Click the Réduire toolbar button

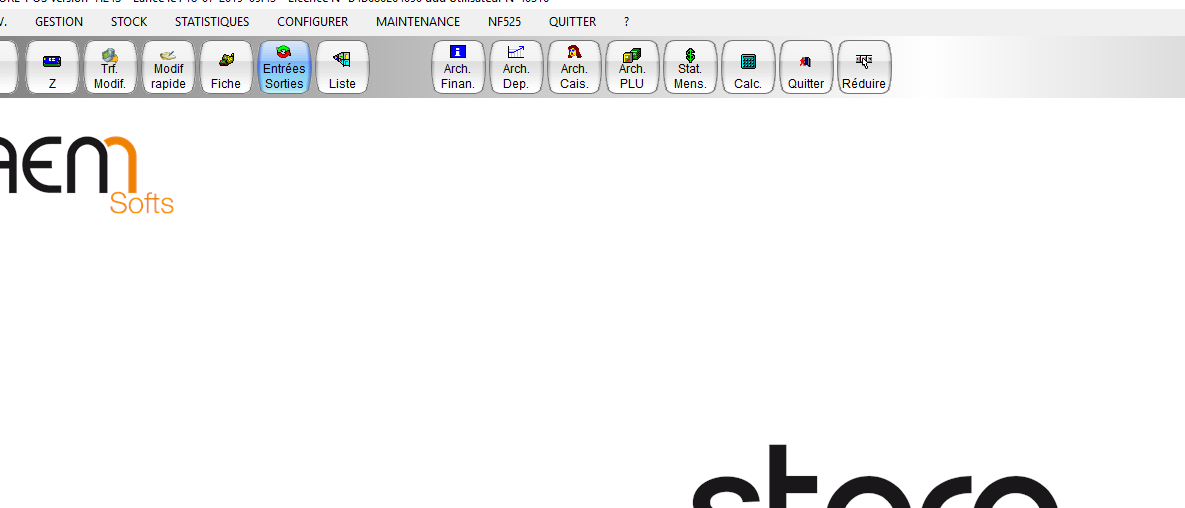click(x=864, y=68)
